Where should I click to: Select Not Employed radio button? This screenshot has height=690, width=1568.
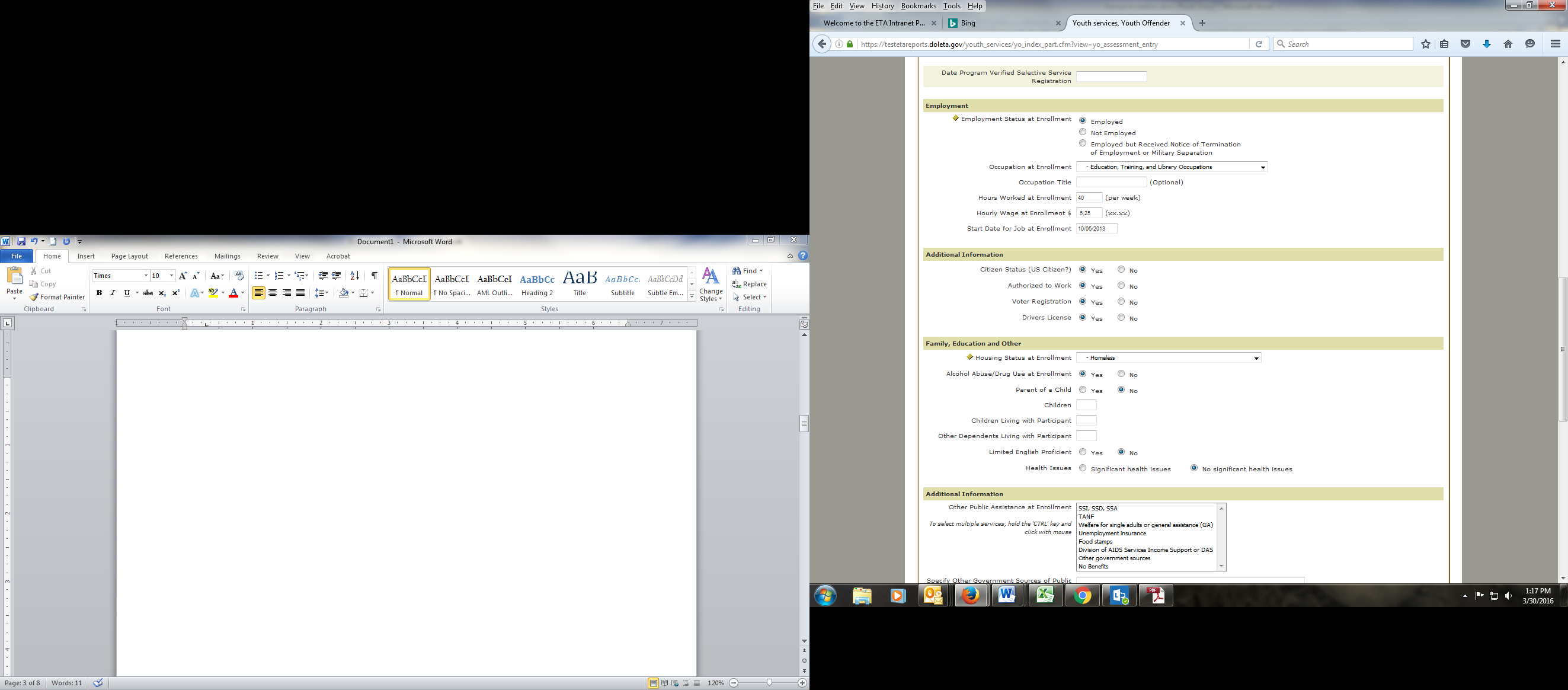pos(1082,132)
